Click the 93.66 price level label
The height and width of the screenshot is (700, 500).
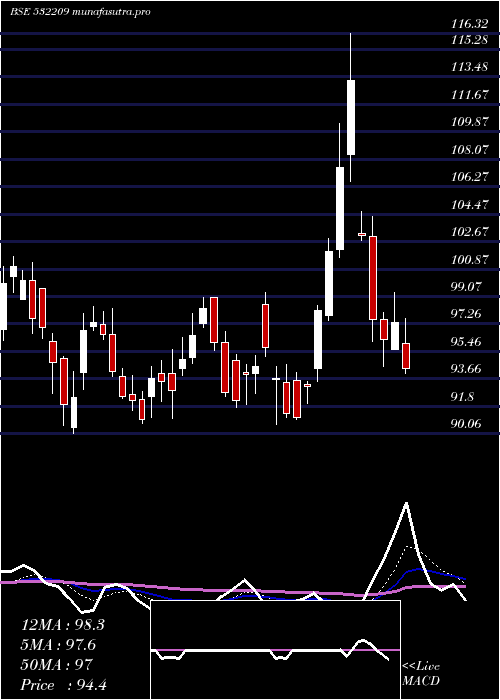click(x=467, y=369)
